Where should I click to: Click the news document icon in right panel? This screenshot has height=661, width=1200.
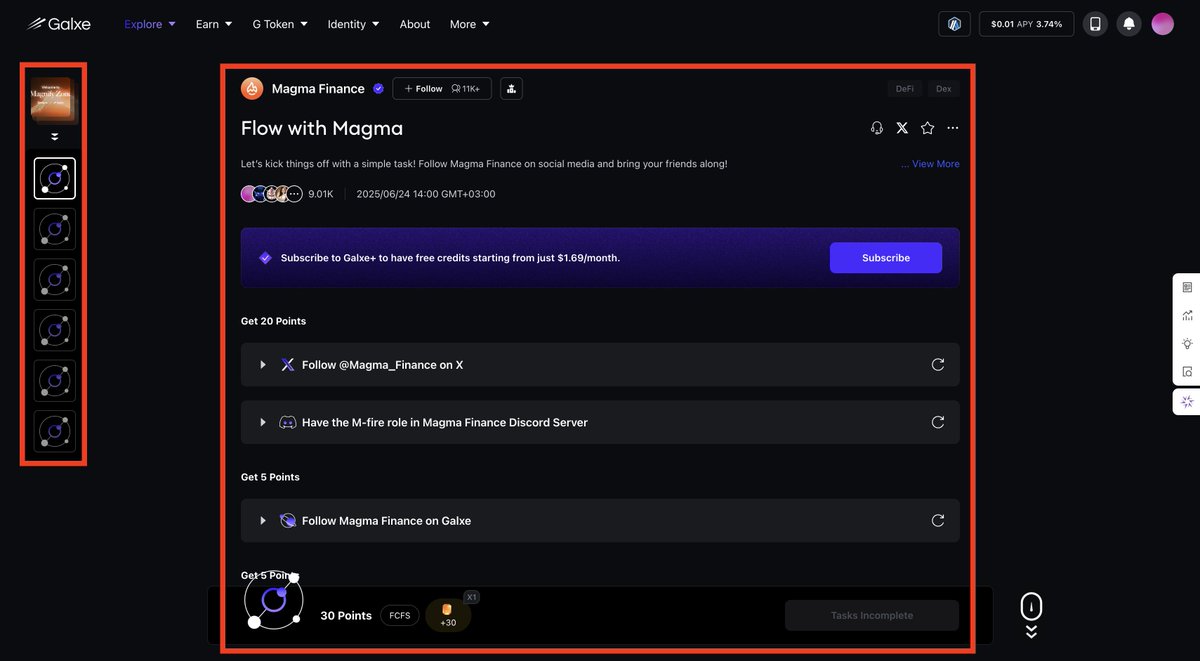1187,287
